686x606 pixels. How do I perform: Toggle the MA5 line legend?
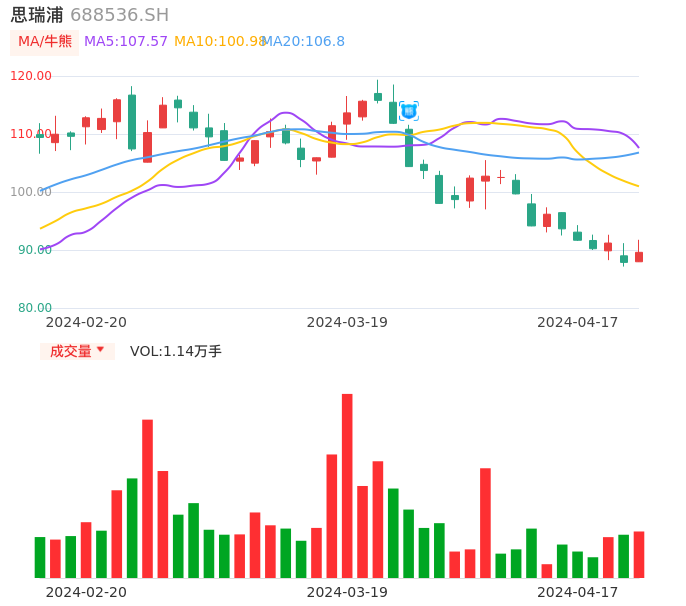click(x=126, y=42)
